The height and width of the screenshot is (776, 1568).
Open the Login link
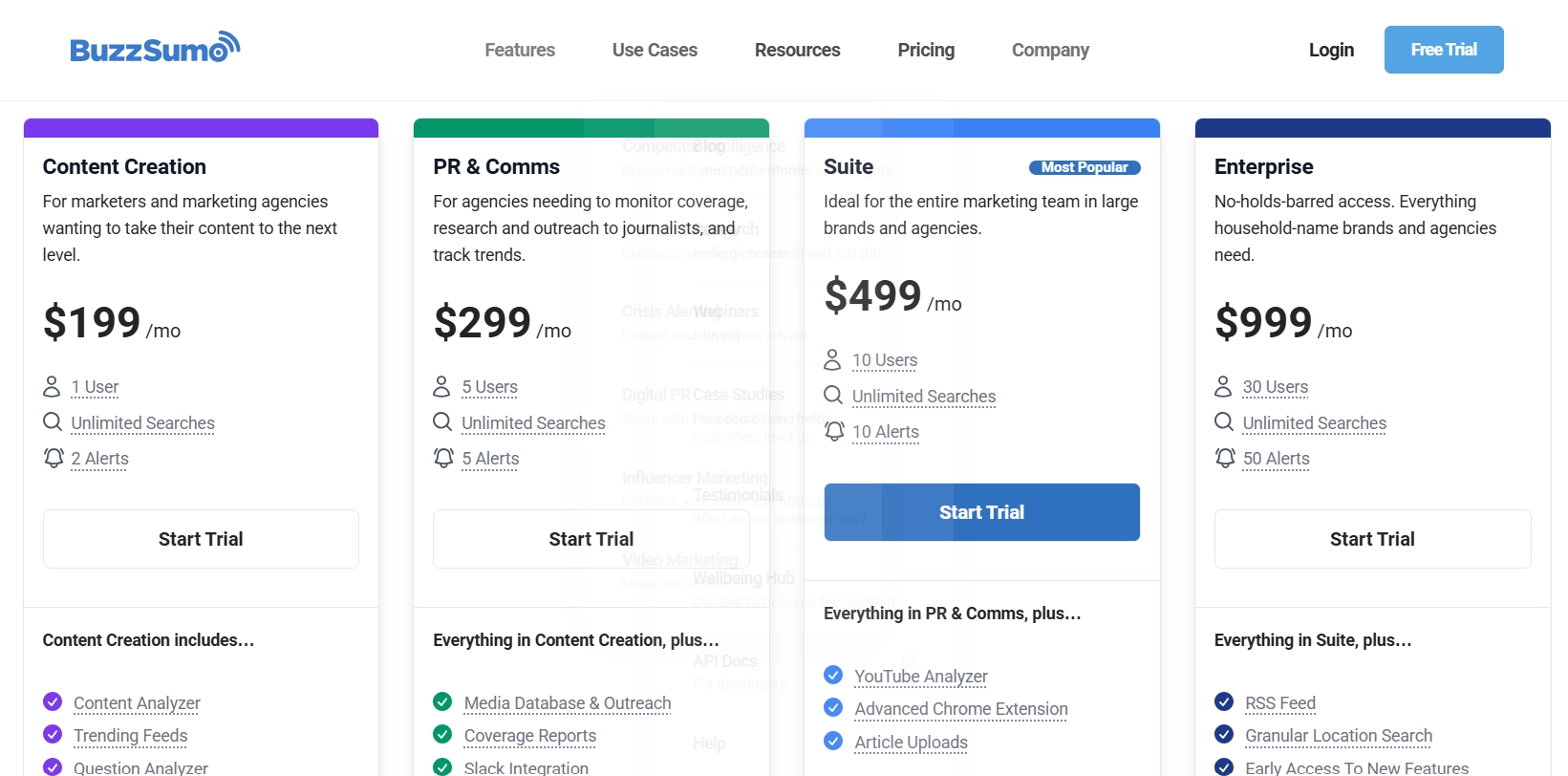1331,50
